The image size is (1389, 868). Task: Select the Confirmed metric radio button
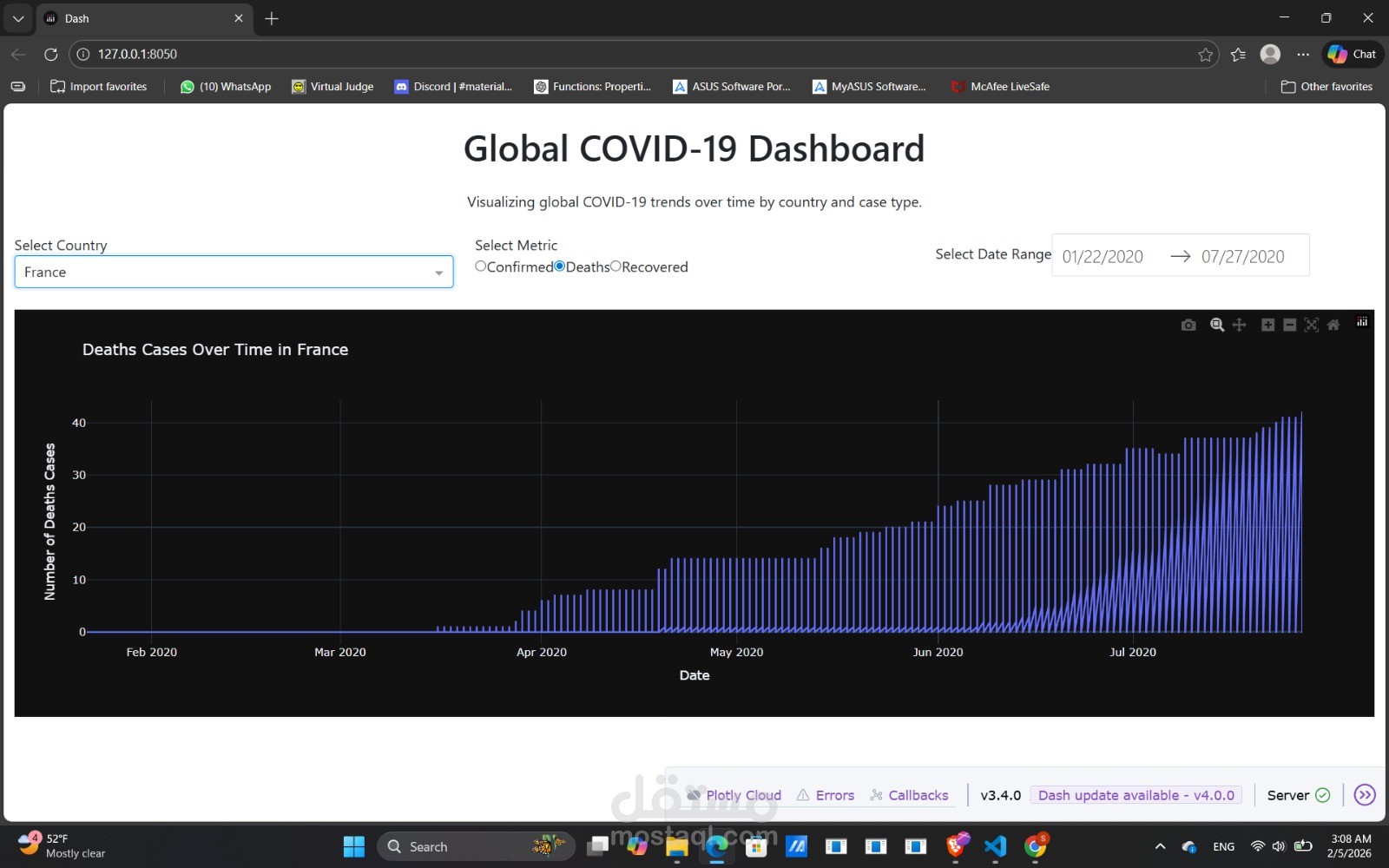pyautogui.click(x=481, y=266)
